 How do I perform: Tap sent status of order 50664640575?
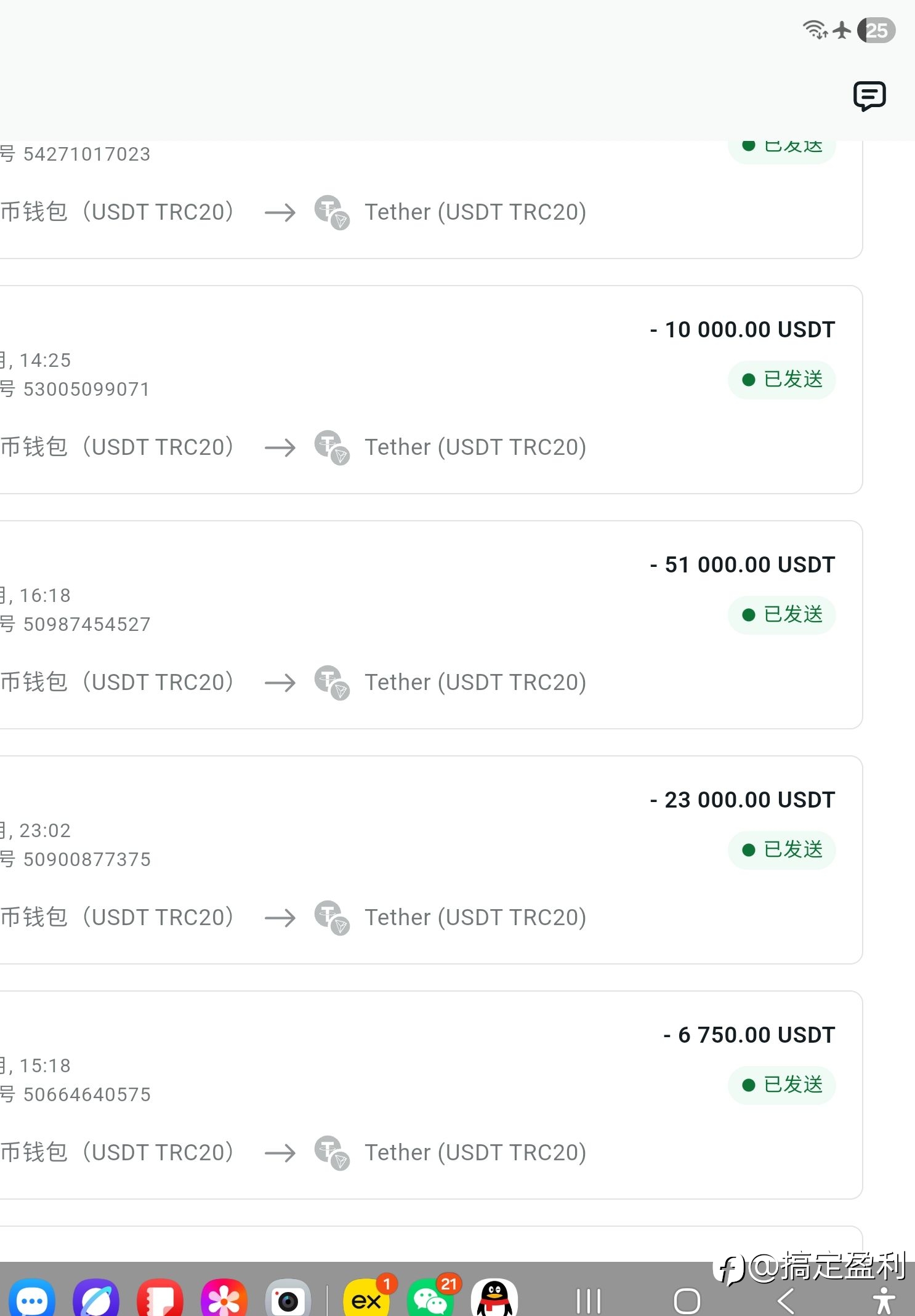781,1085
